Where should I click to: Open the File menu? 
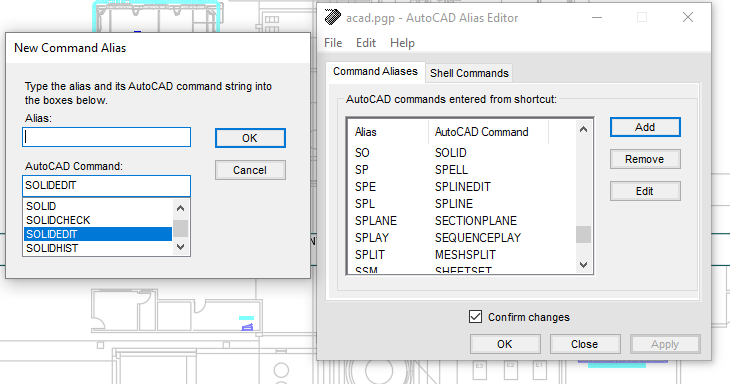333,43
